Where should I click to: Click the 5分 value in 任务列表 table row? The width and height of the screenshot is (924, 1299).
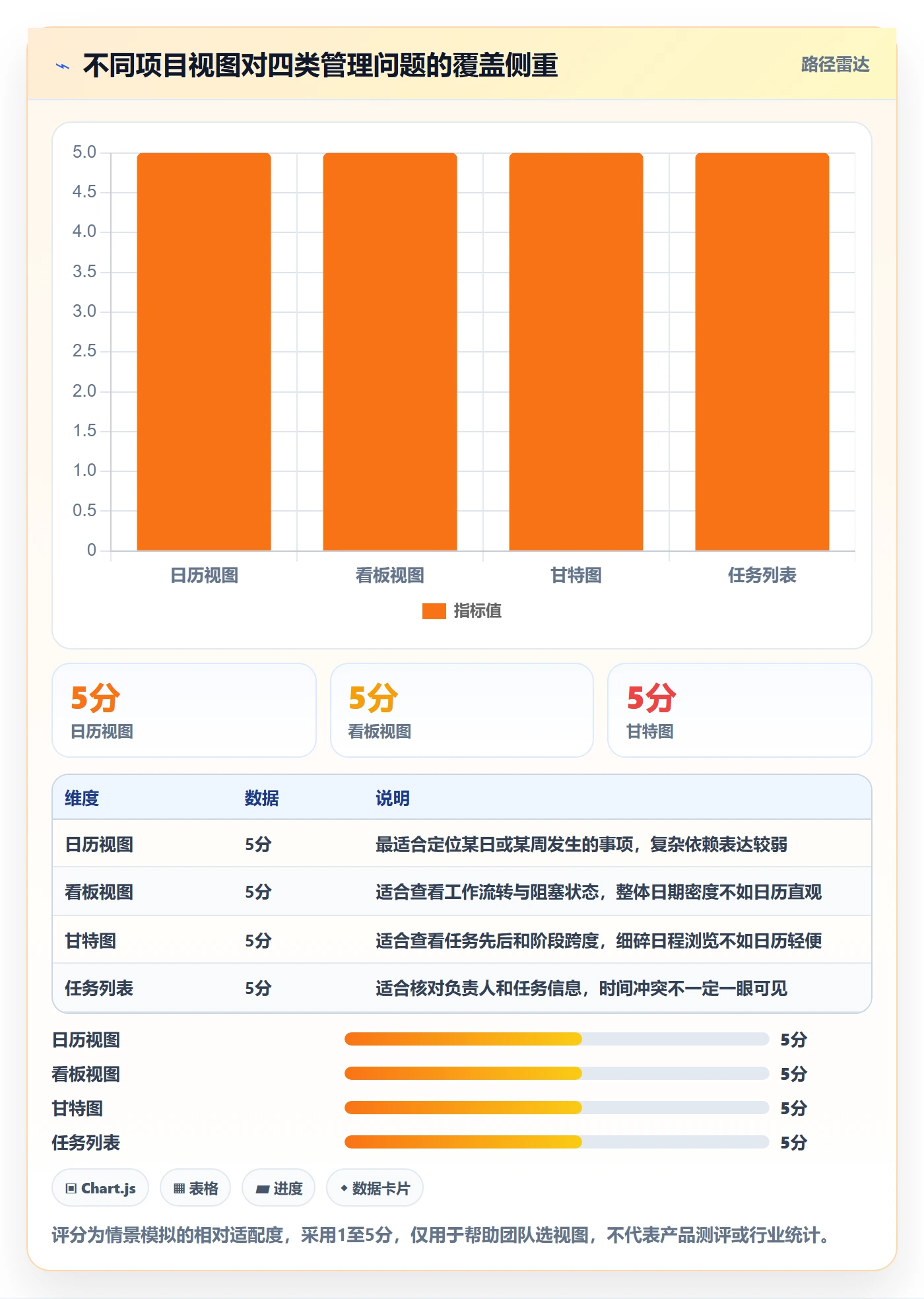click(259, 989)
